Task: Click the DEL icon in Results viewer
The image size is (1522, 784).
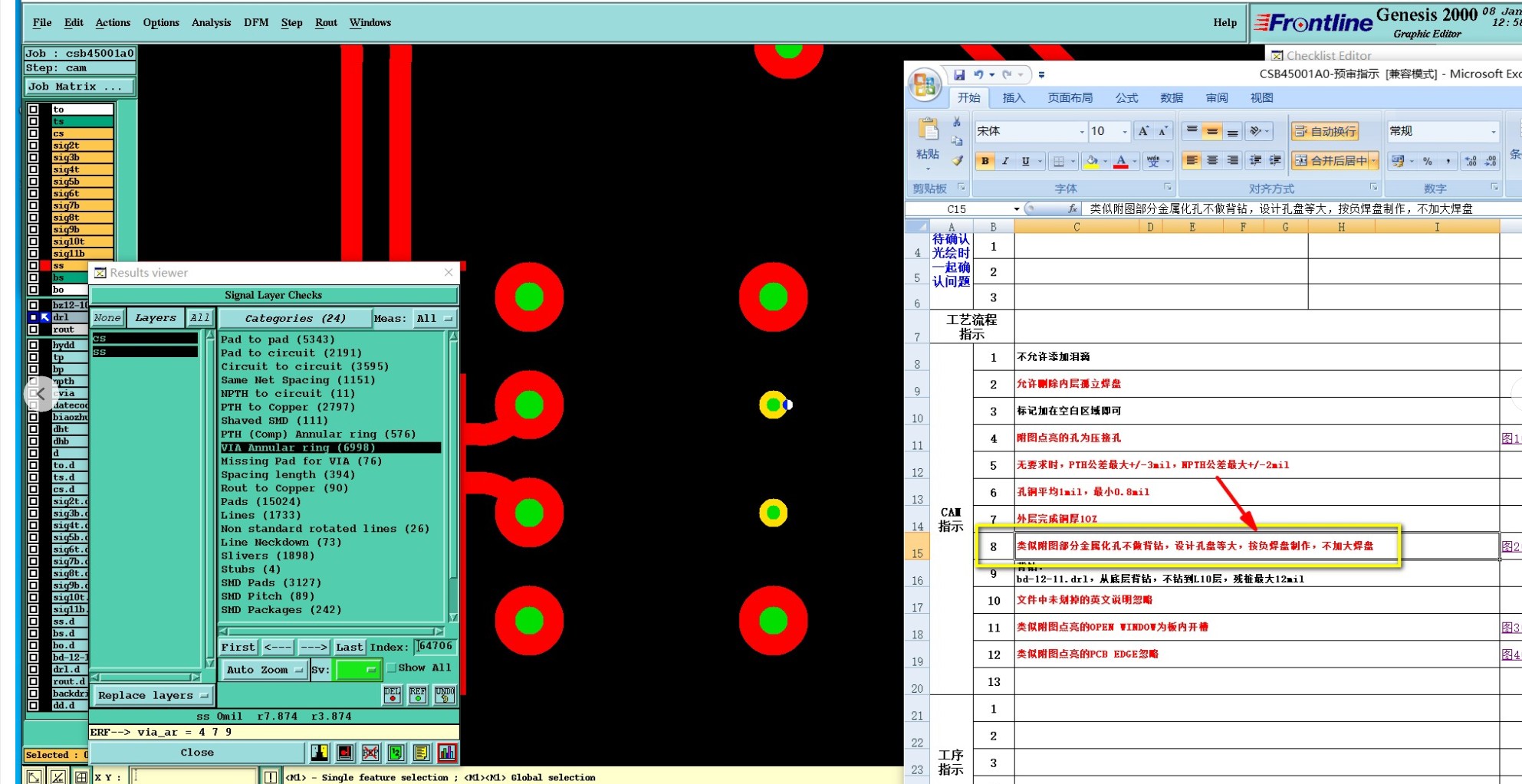Action: pyautogui.click(x=392, y=695)
